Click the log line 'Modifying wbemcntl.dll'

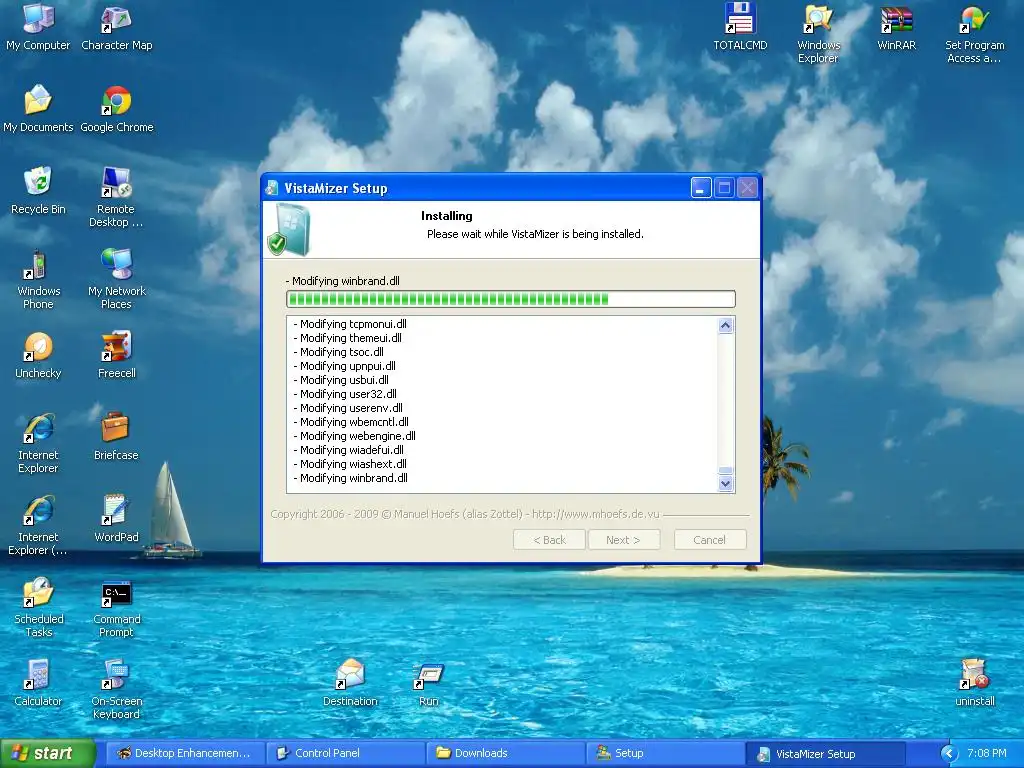point(351,422)
